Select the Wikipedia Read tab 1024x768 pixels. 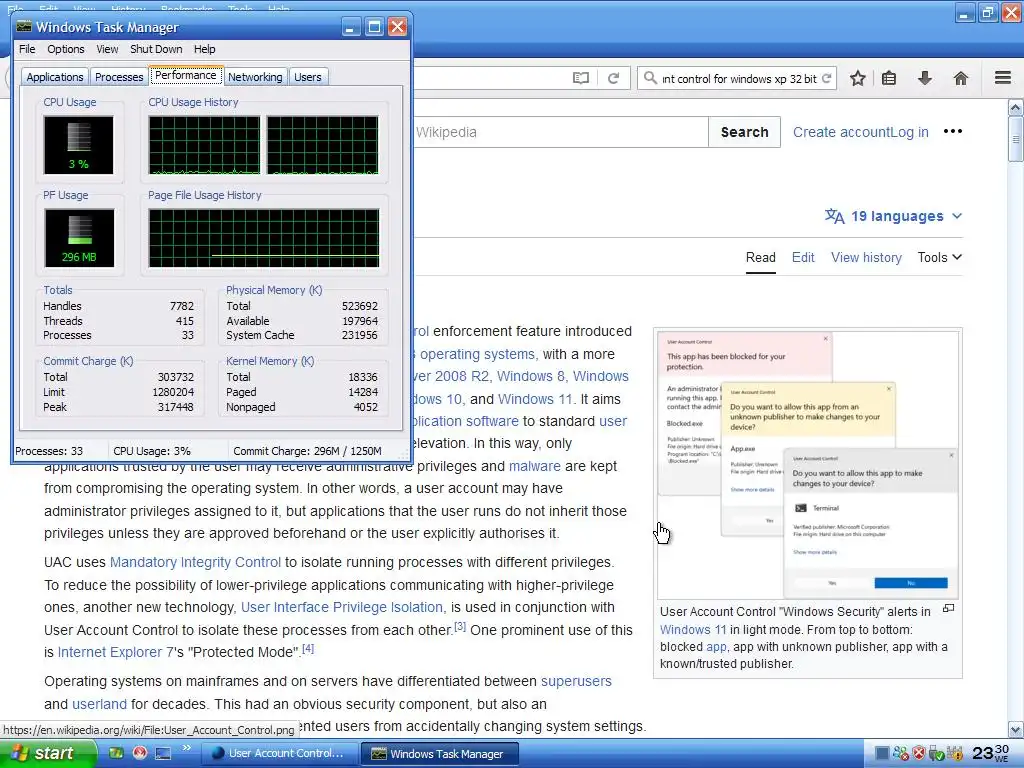(761, 257)
